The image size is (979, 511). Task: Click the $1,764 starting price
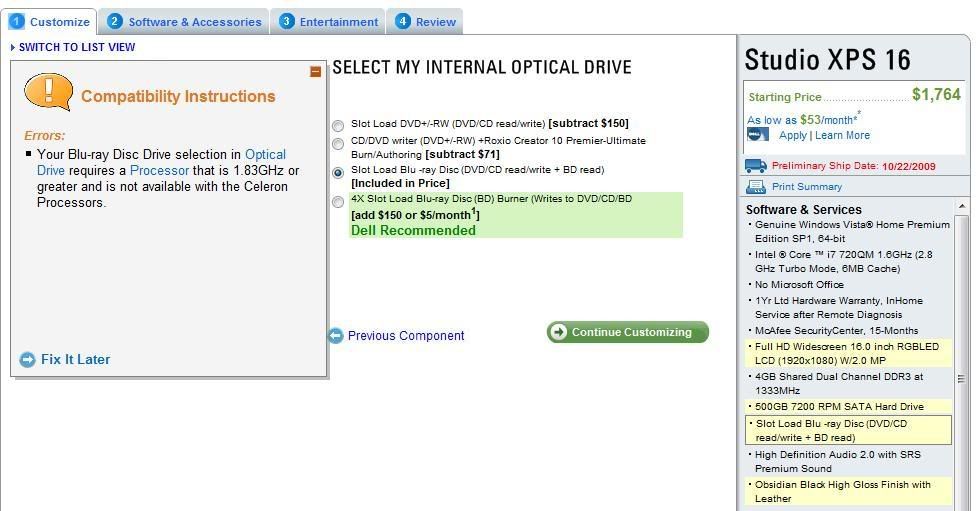click(x=936, y=94)
